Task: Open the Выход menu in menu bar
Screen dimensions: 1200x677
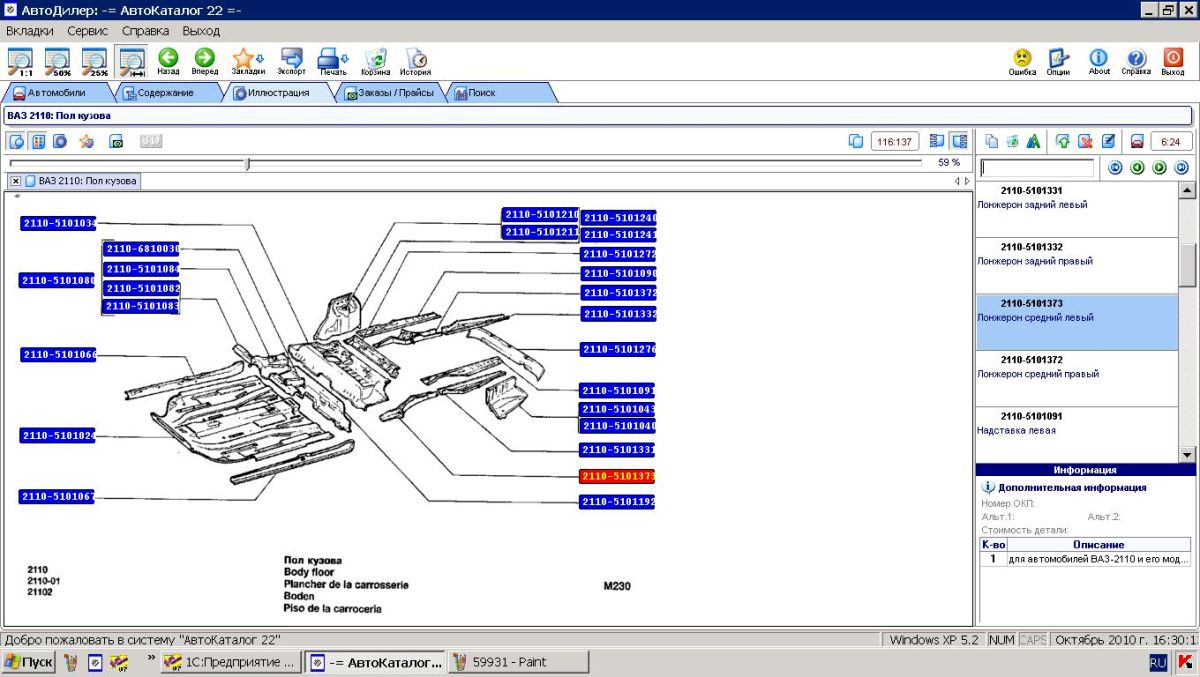Action: [201, 31]
